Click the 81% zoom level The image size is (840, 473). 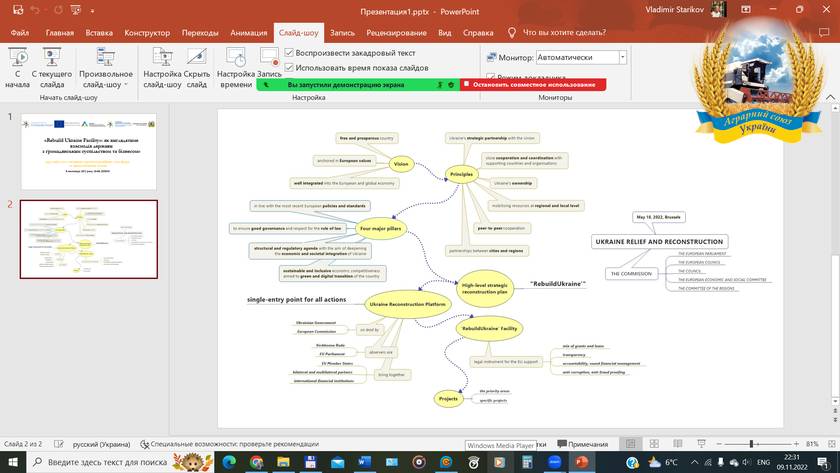click(812, 444)
